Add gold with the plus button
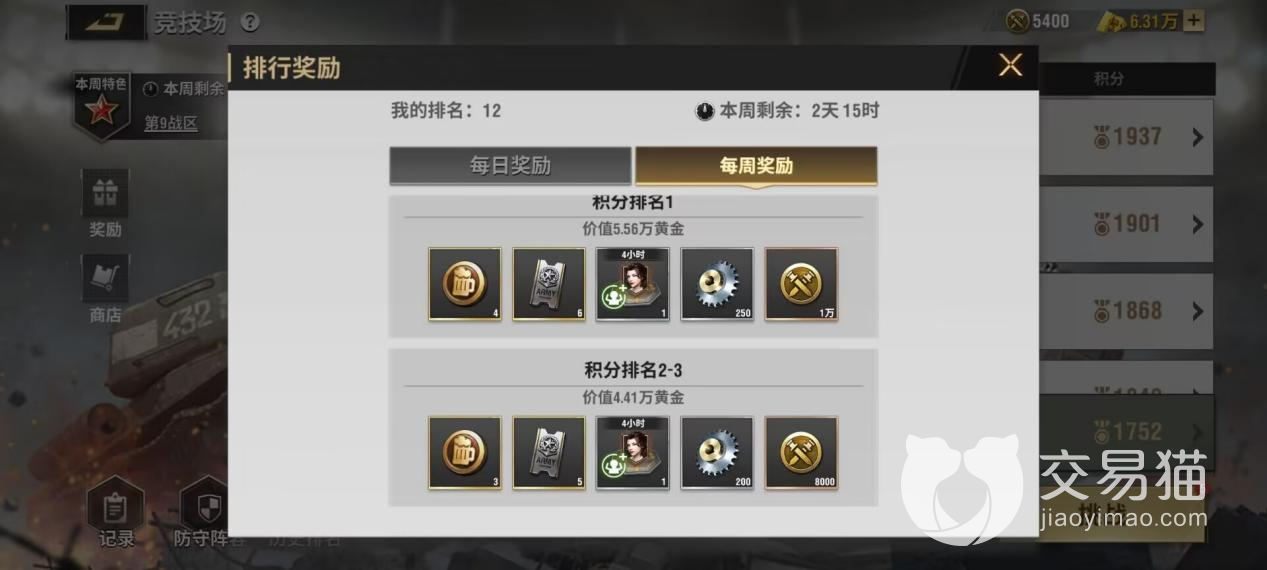The width and height of the screenshot is (1267, 570). [1194, 21]
